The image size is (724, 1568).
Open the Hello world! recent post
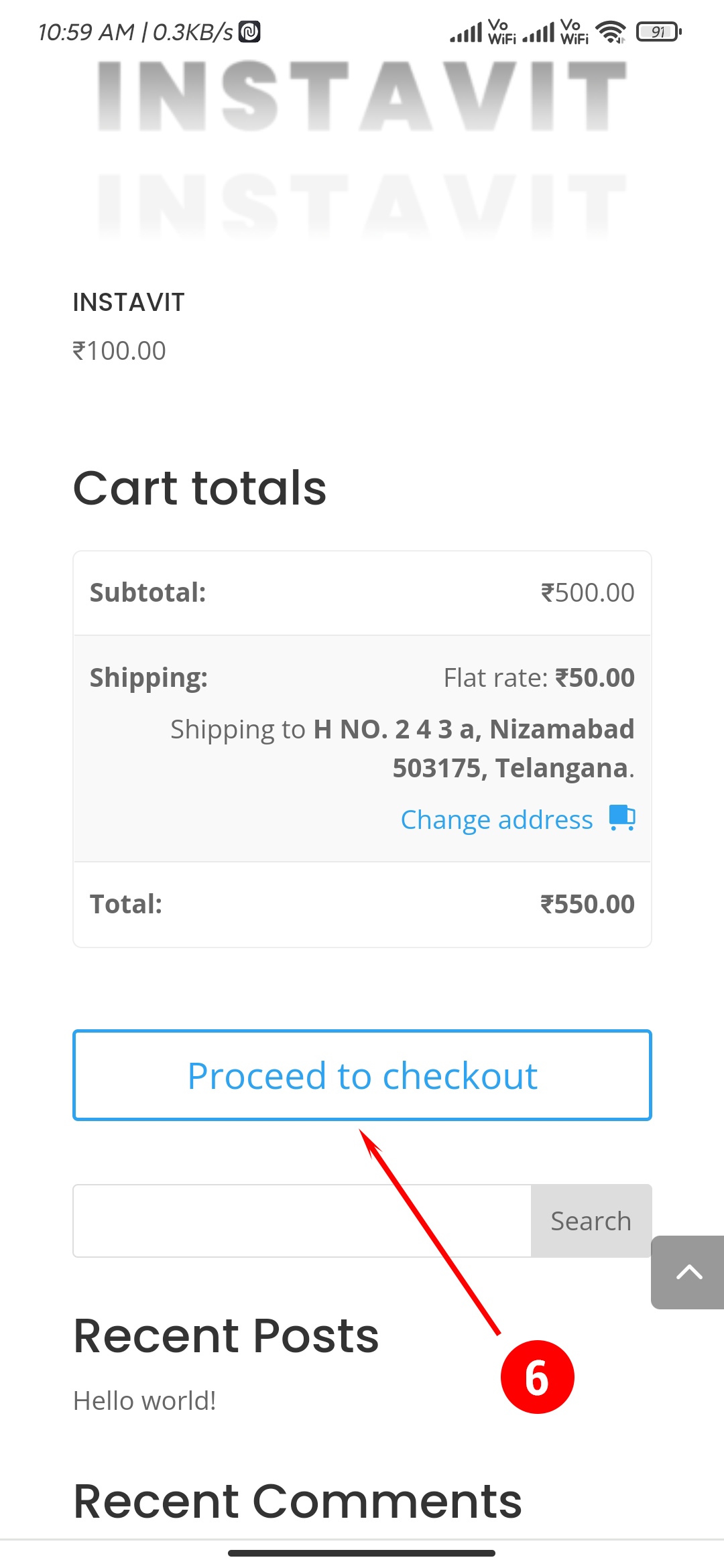pyautogui.click(x=144, y=1400)
